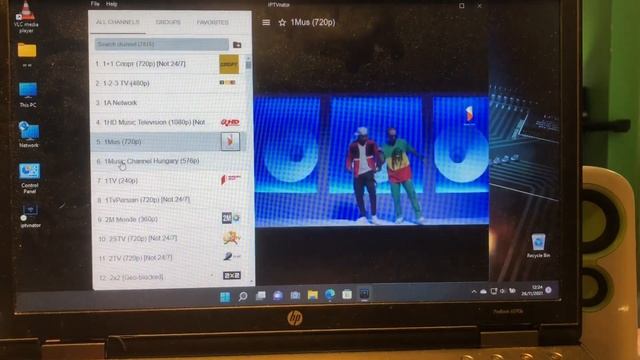Select channel 1HD Music Television (1080p)
640x360 pixels.
[x=168, y=122]
